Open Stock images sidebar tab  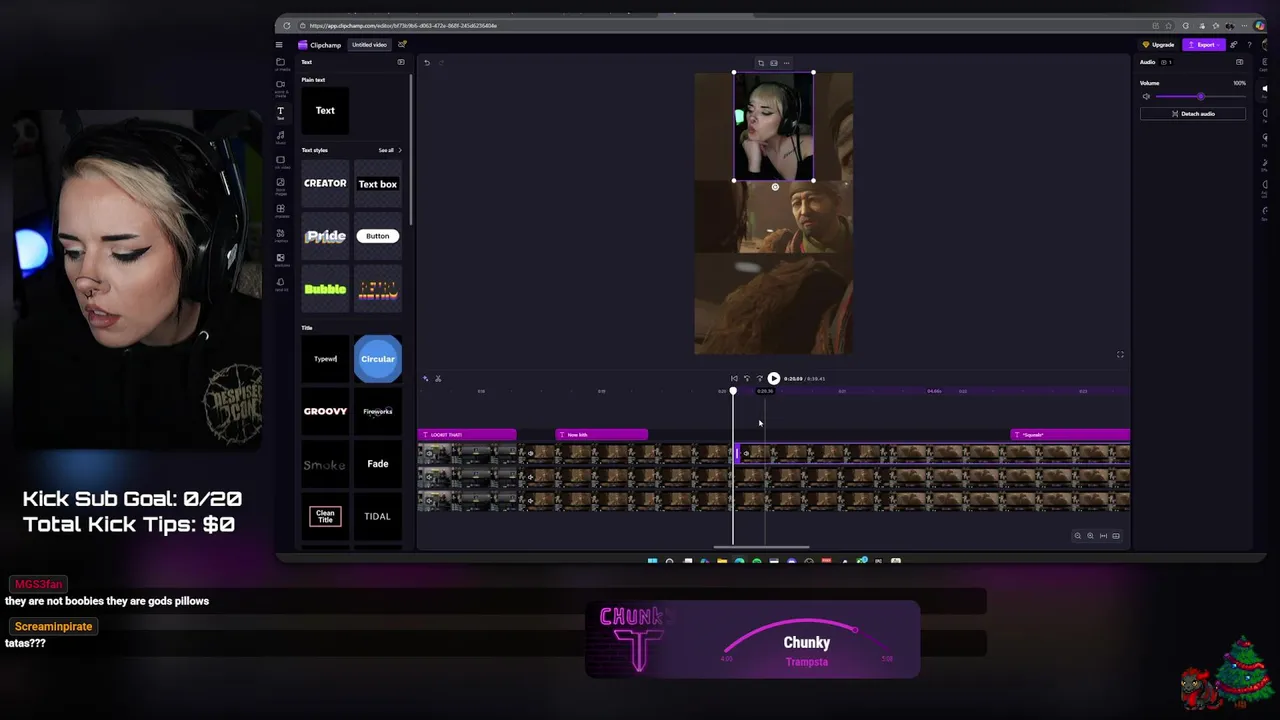click(x=281, y=186)
